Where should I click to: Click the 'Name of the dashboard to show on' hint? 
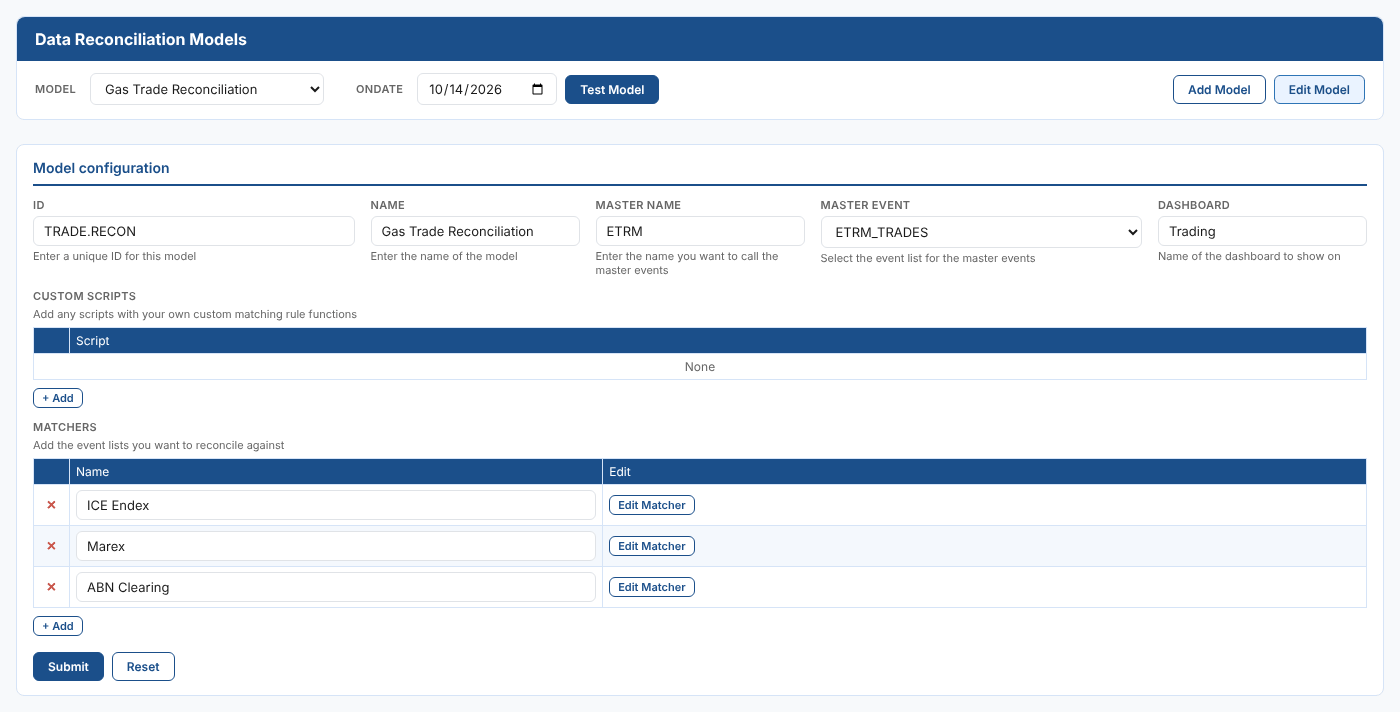point(1249,256)
